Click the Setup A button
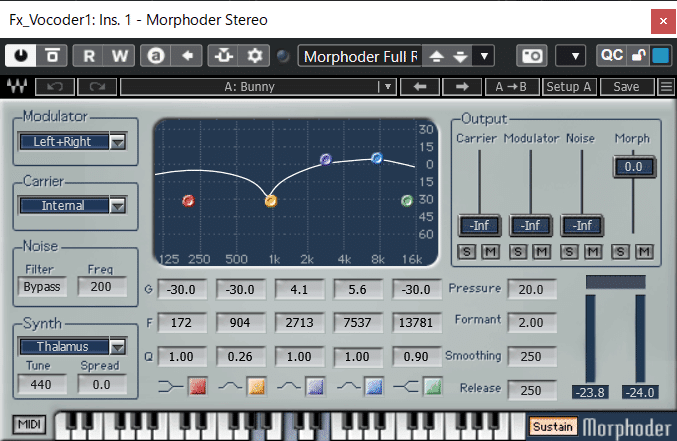Viewport: 677px width, 441px height. point(569,87)
